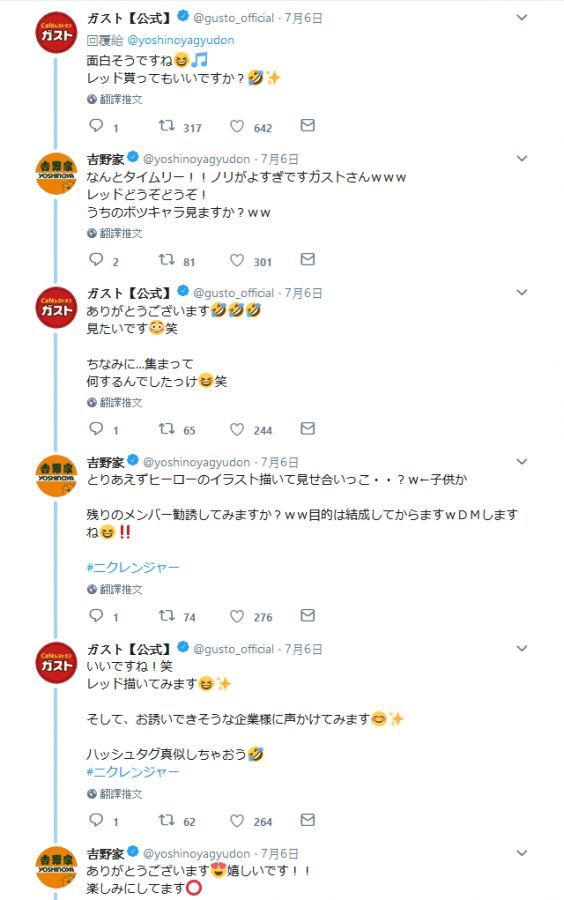Open the more-options chevron on first Gusto tweet
The width and height of the screenshot is (564, 900).
(x=522, y=18)
